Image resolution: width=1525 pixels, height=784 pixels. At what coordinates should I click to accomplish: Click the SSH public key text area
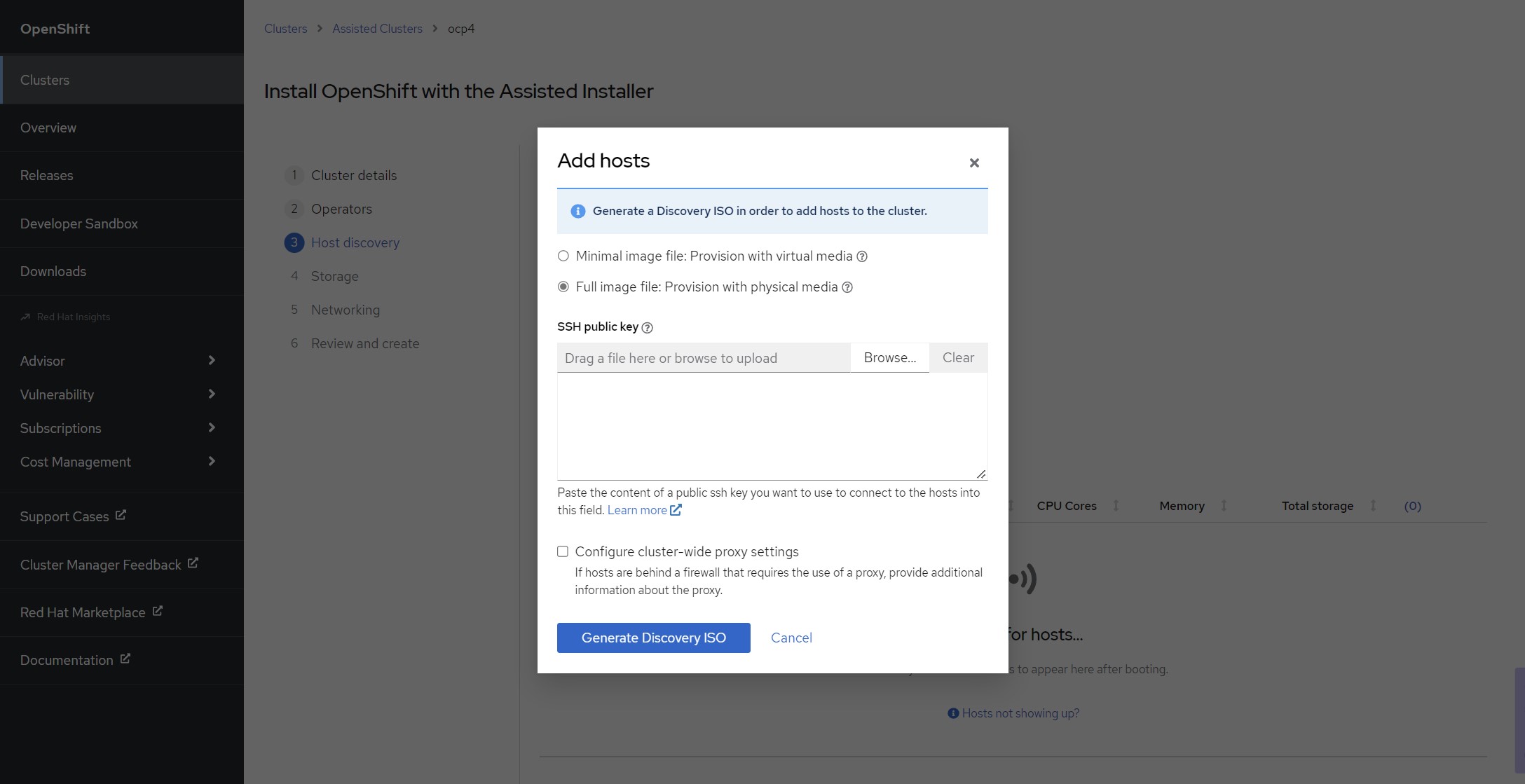coord(772,426)
